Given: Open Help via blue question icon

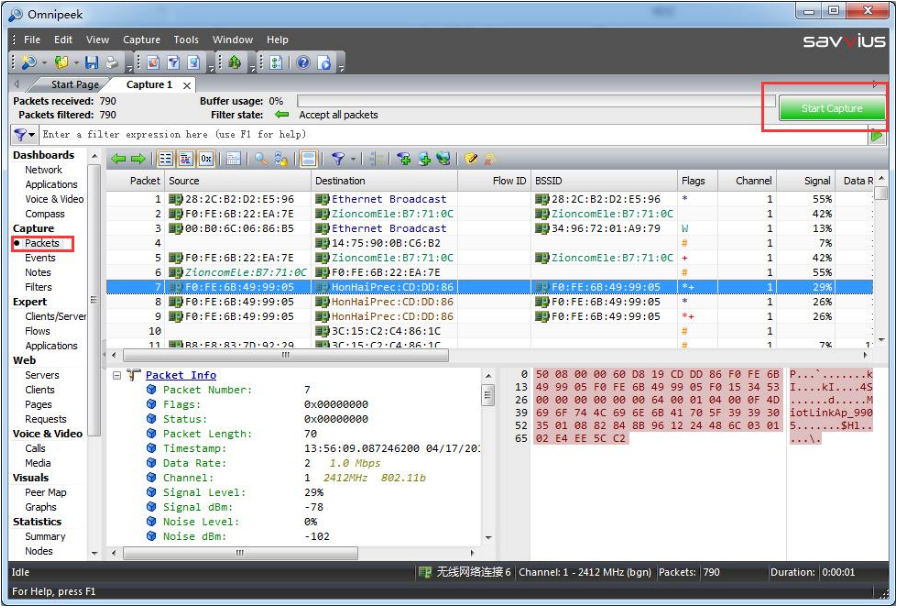Looking at the screenshot, I should pos(303,62).
